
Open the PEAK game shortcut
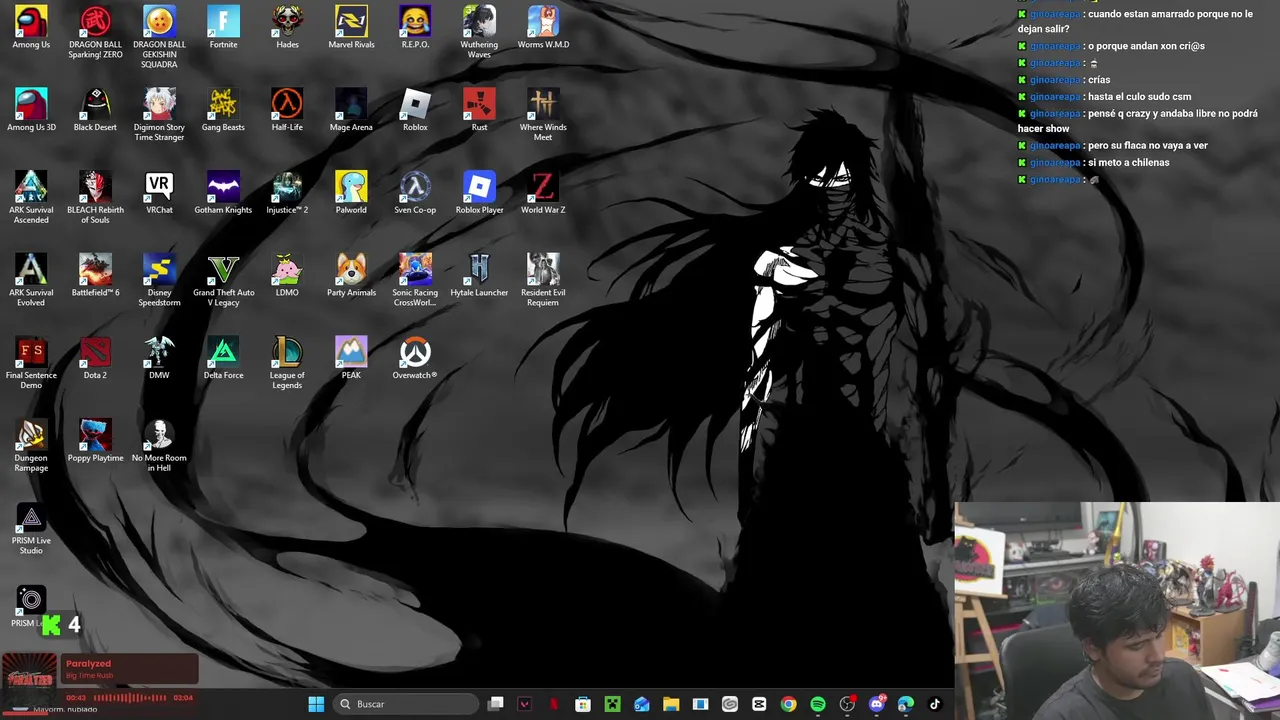click(x=351, y=359)
